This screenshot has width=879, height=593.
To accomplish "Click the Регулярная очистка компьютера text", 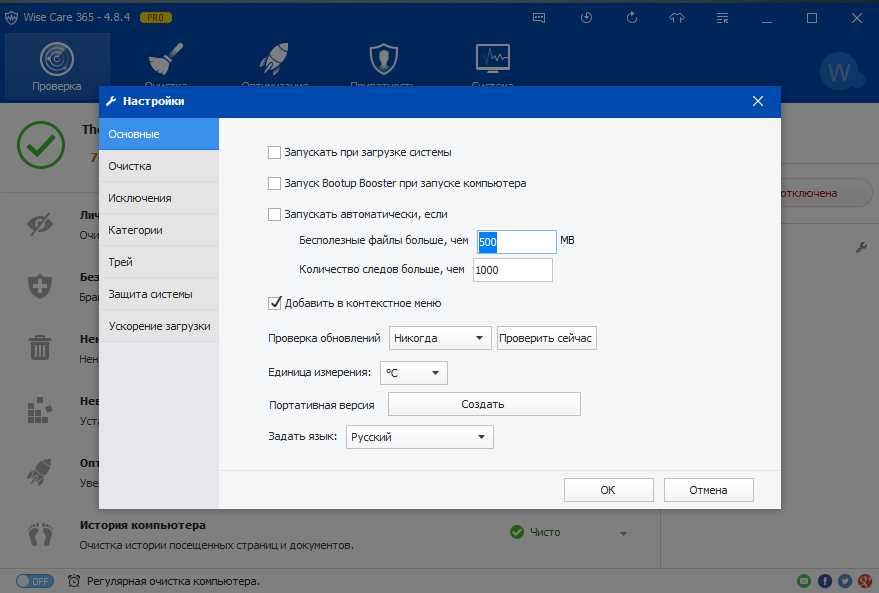I will click(x=173, y=581).
